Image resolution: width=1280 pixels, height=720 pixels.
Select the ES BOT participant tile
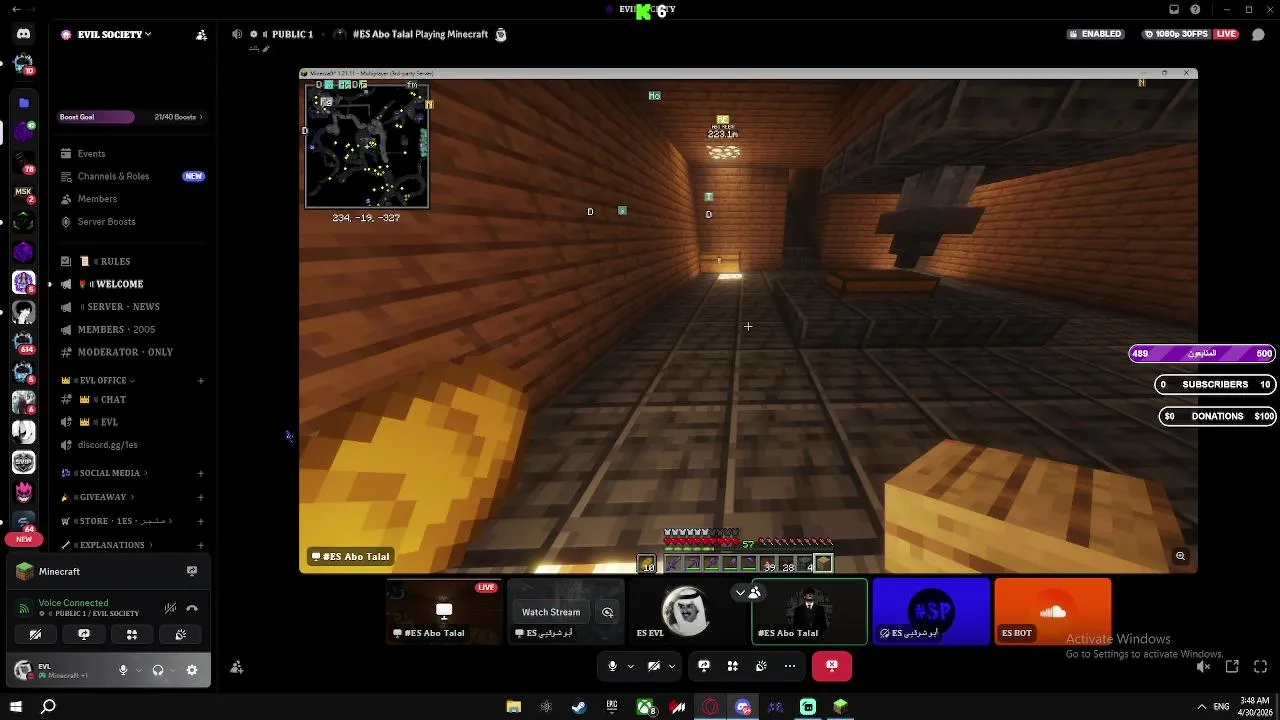(1052, 611)
